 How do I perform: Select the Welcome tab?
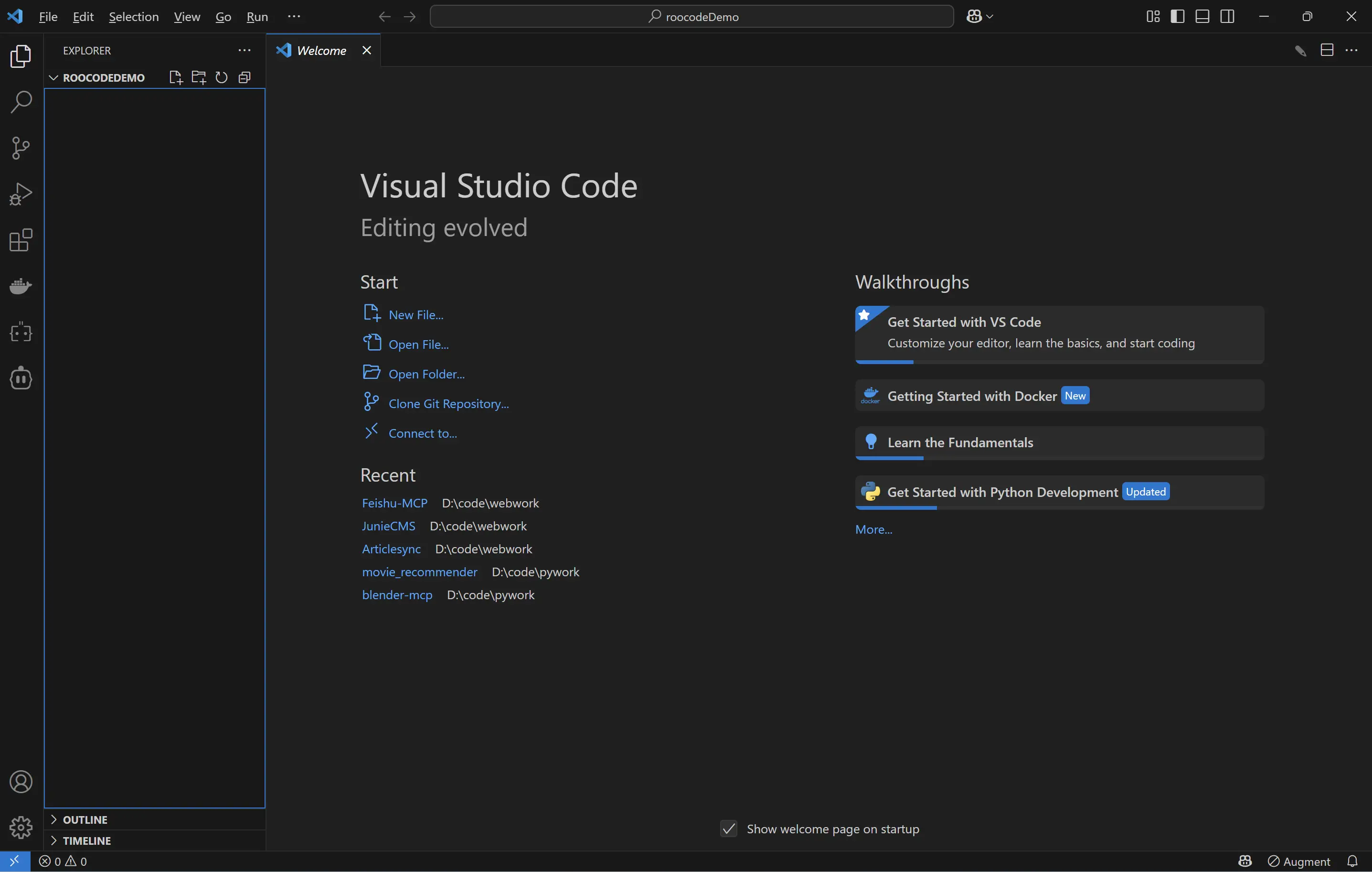tap(323, 50)
